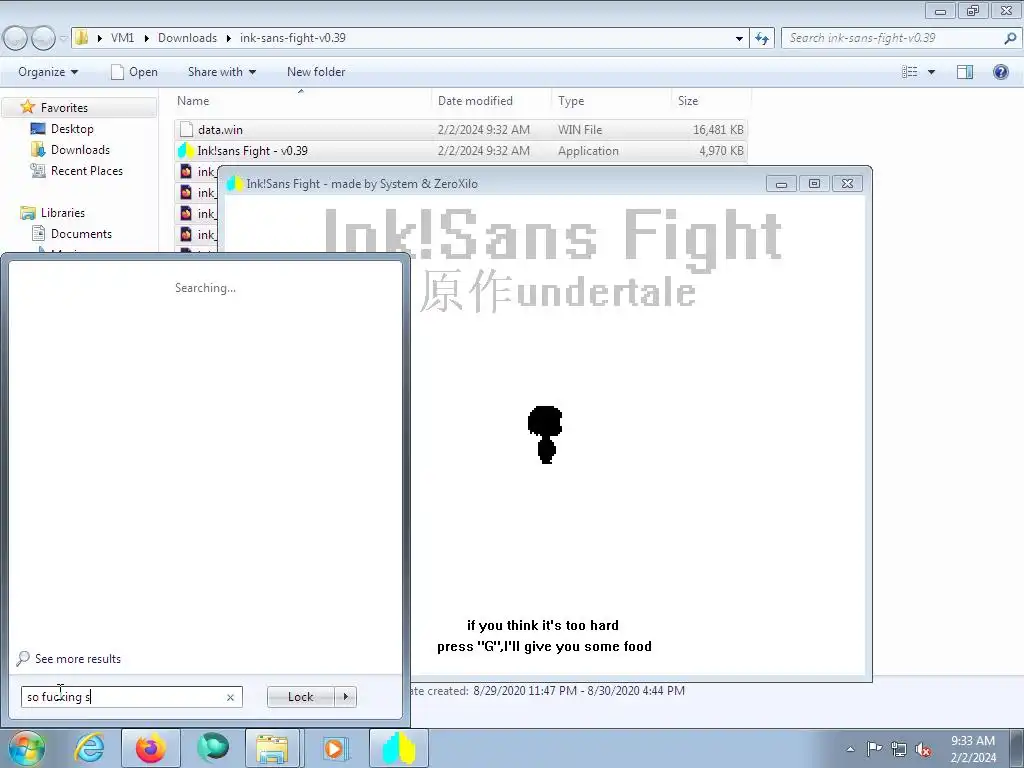The height and width of the screenshot is (768, 1024).
Task: Expand the arrow after VM1 breadcrumb
Action: coord(146,39)
